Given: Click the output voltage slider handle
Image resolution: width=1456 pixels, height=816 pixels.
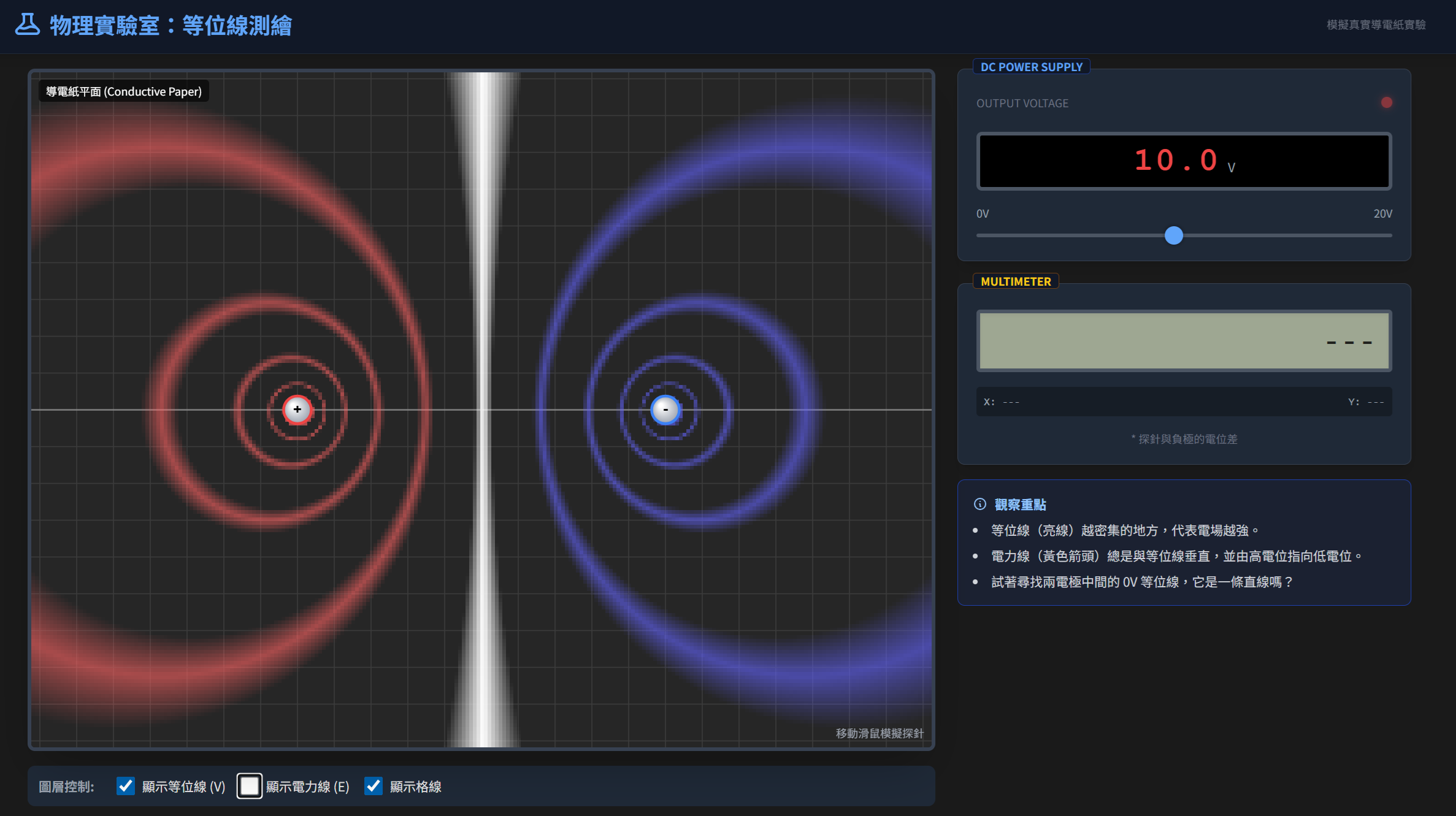Looking at the screenshot, I should pyautogui.click(x=1173, y=235).
